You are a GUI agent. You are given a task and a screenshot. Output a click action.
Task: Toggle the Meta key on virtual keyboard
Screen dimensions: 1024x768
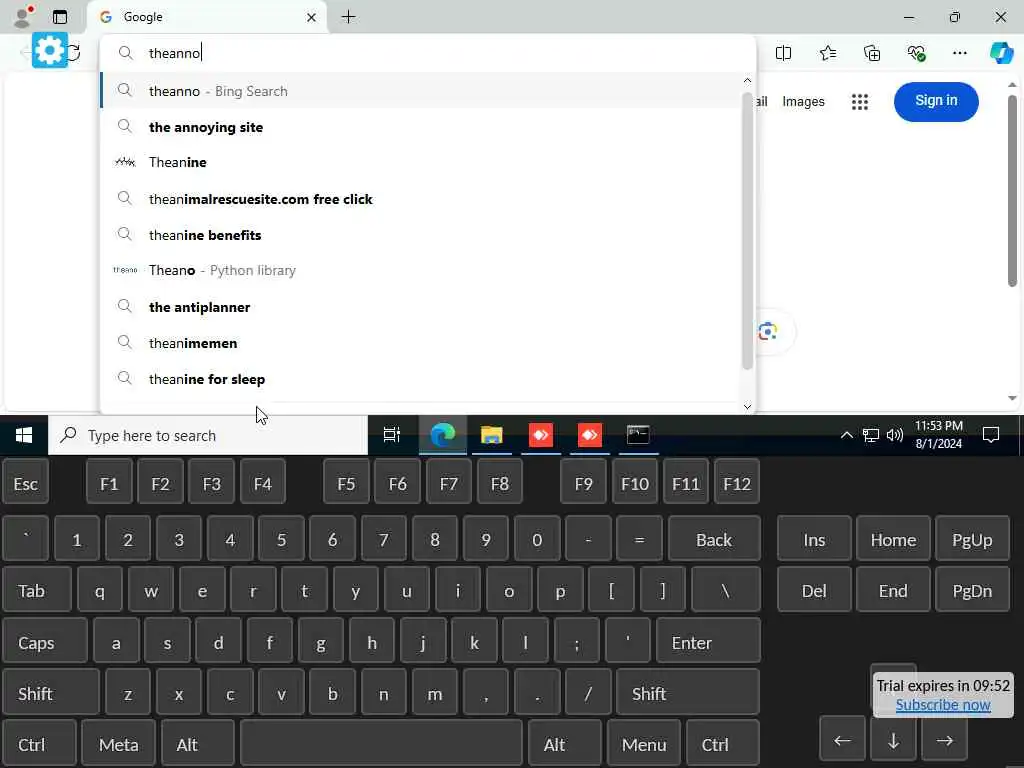coord(119,744)
